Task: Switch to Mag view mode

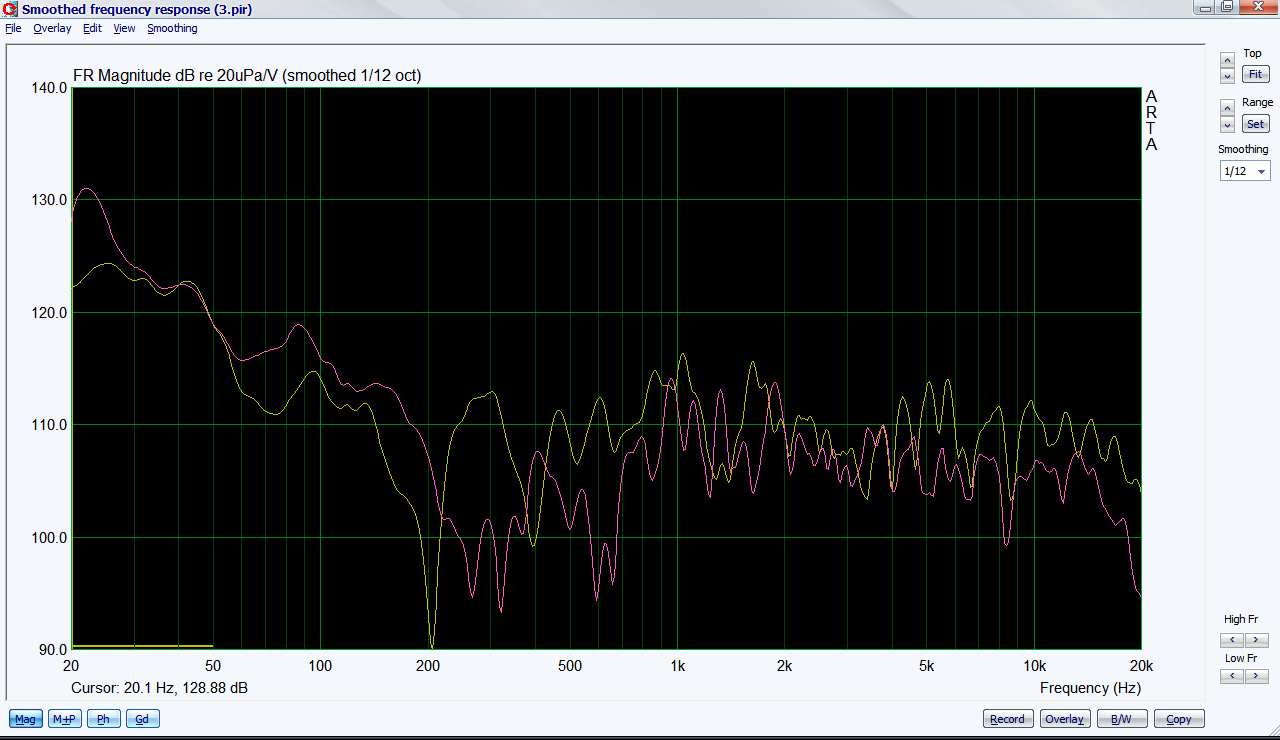Action: point(26,719)
